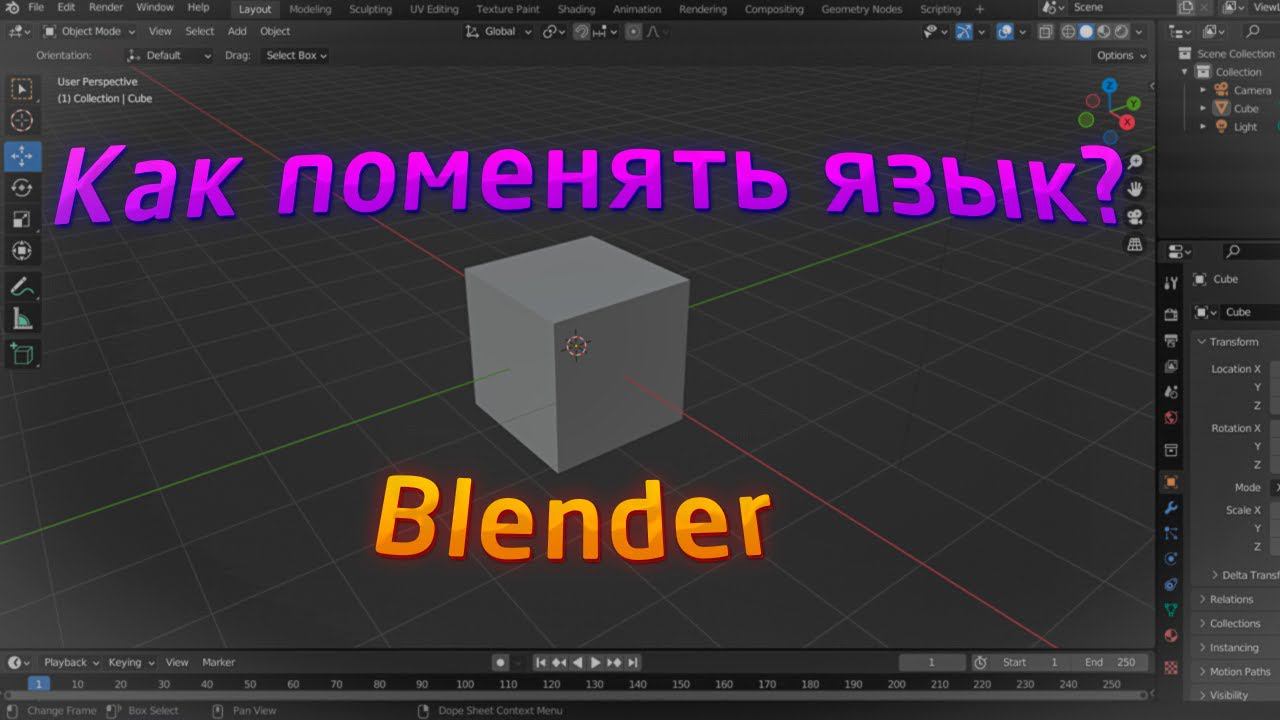Switch to wireframe viewport shading

coord(1068,31)
